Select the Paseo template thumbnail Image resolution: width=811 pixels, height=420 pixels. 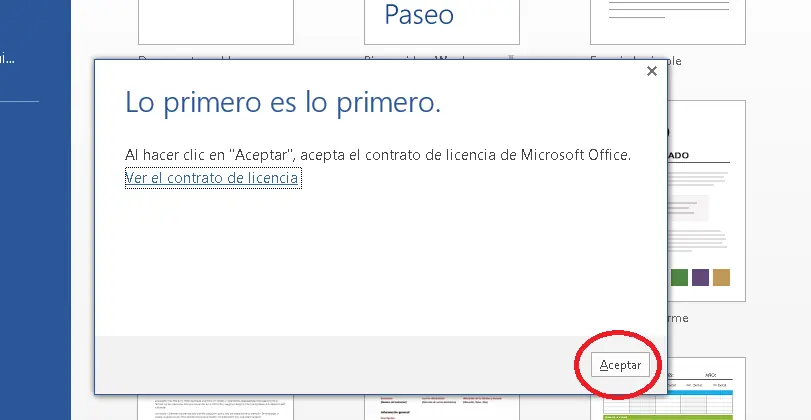pyautogui.click(x=442, y=22)
